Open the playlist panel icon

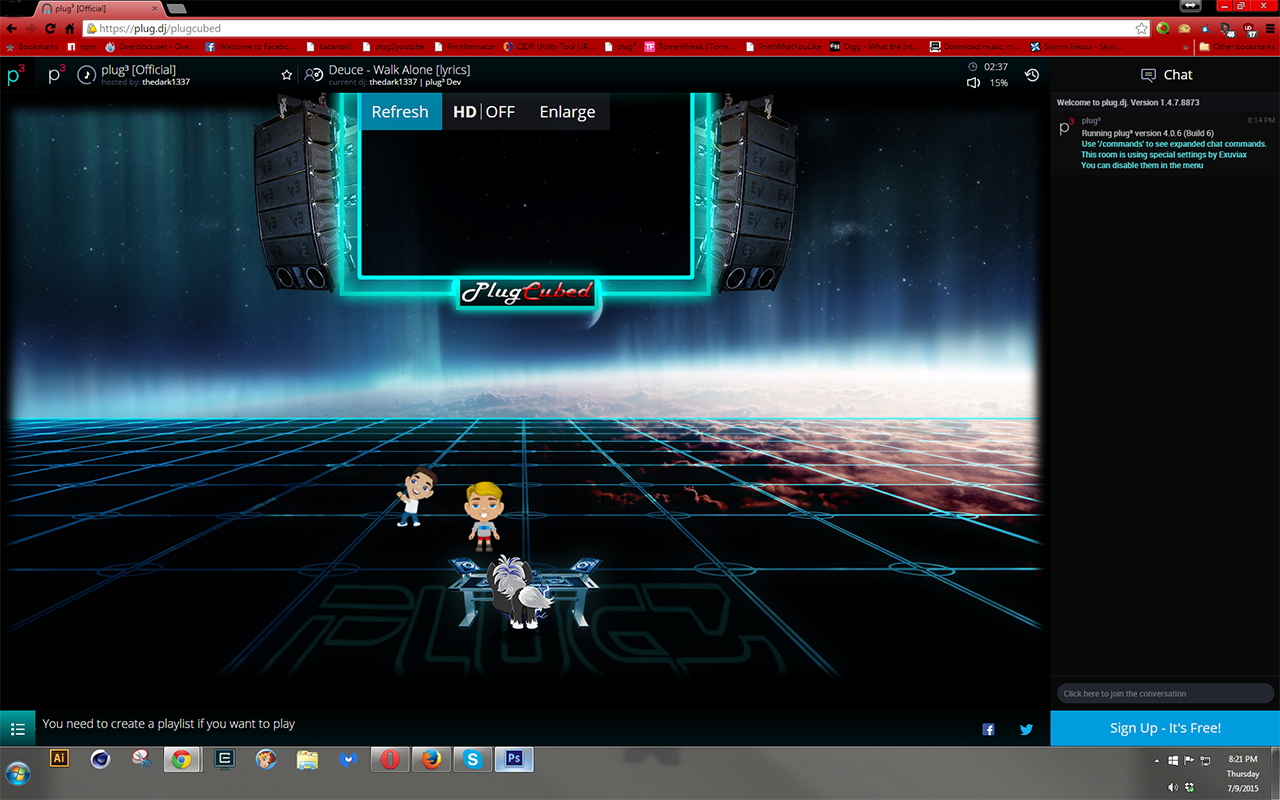coord(17,729)
